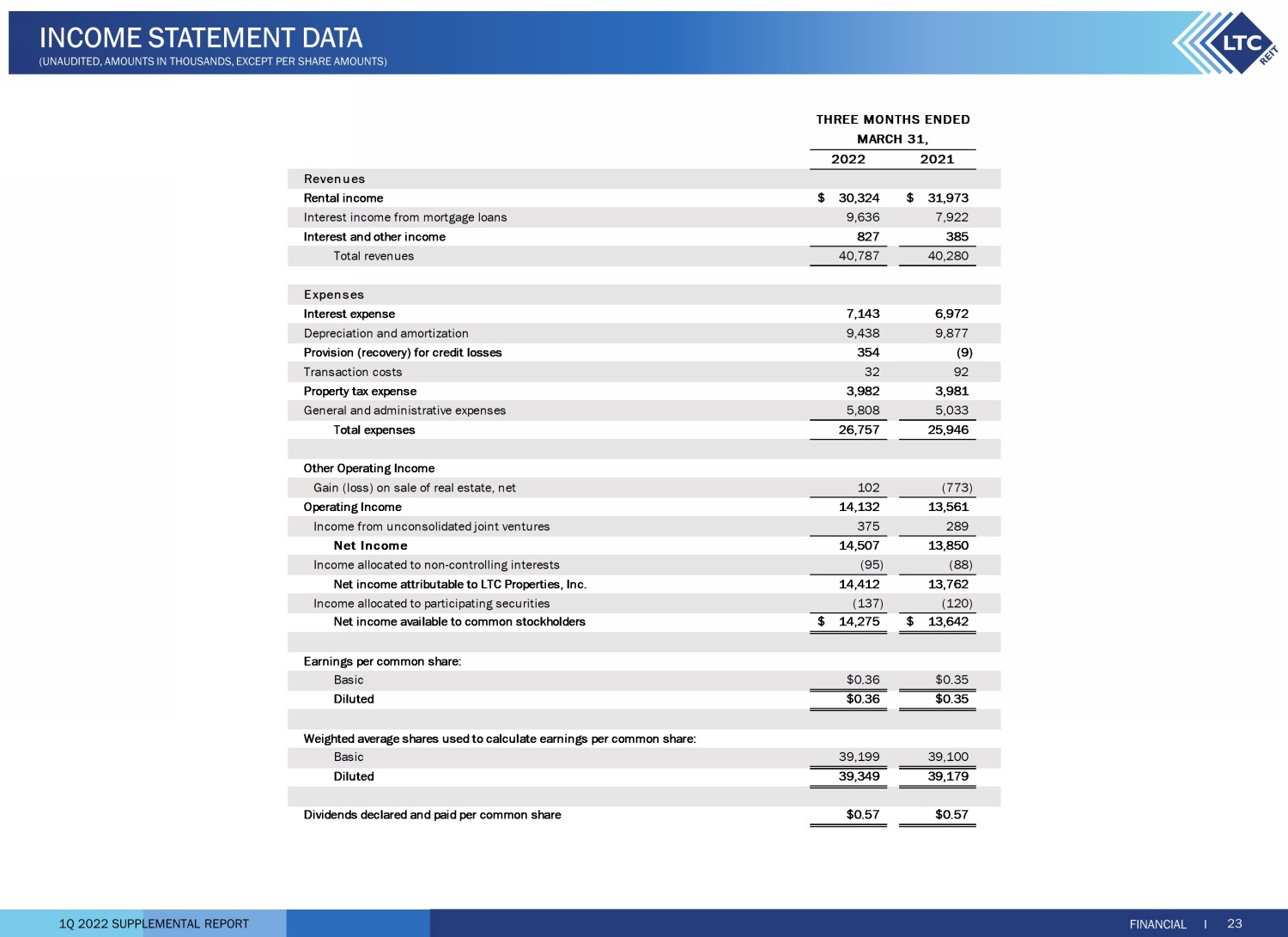
Task: Click Gain (loss) on sale of real estate label
Action: (x=415, y=488)
